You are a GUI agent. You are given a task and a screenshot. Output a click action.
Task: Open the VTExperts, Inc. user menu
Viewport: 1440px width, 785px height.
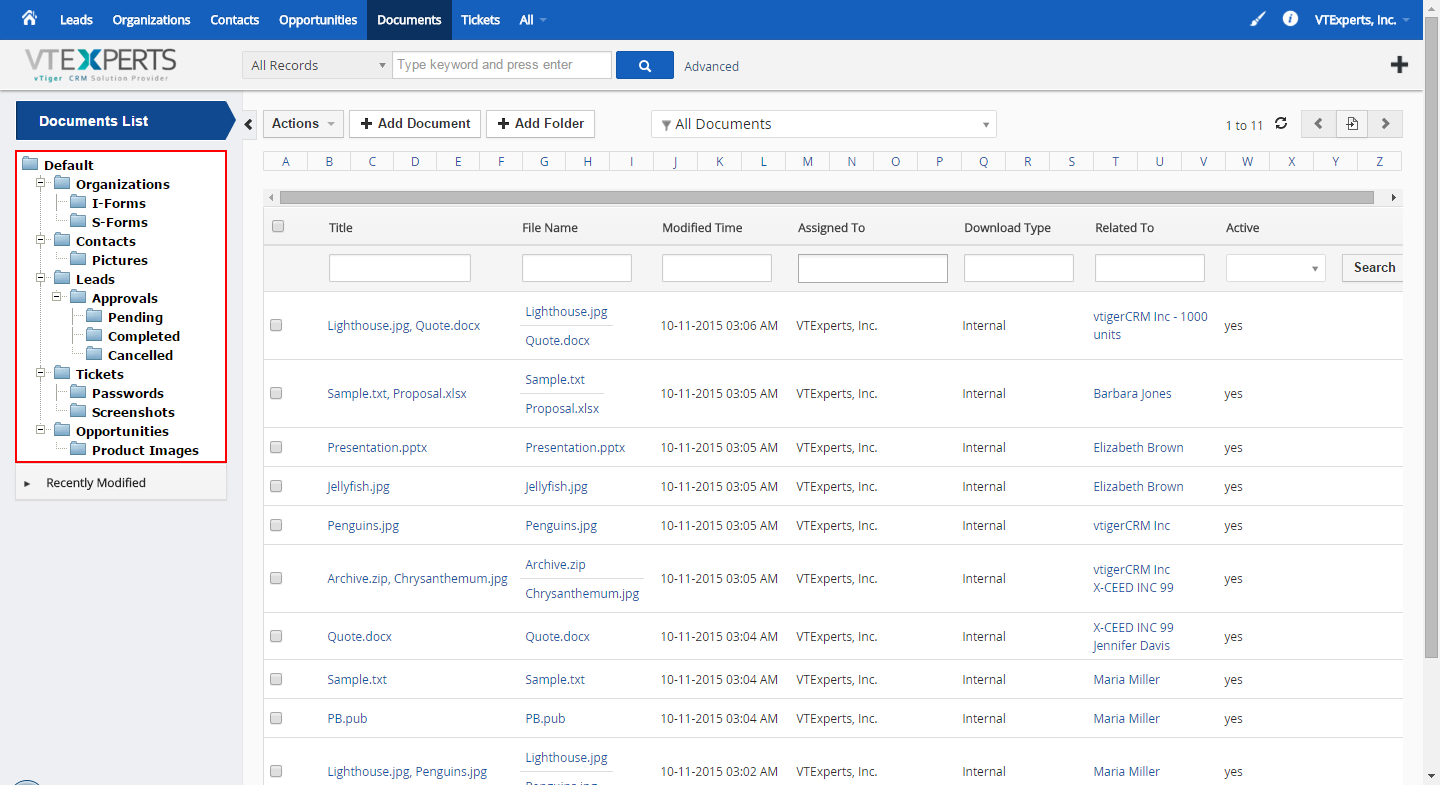click(1362, 19)
